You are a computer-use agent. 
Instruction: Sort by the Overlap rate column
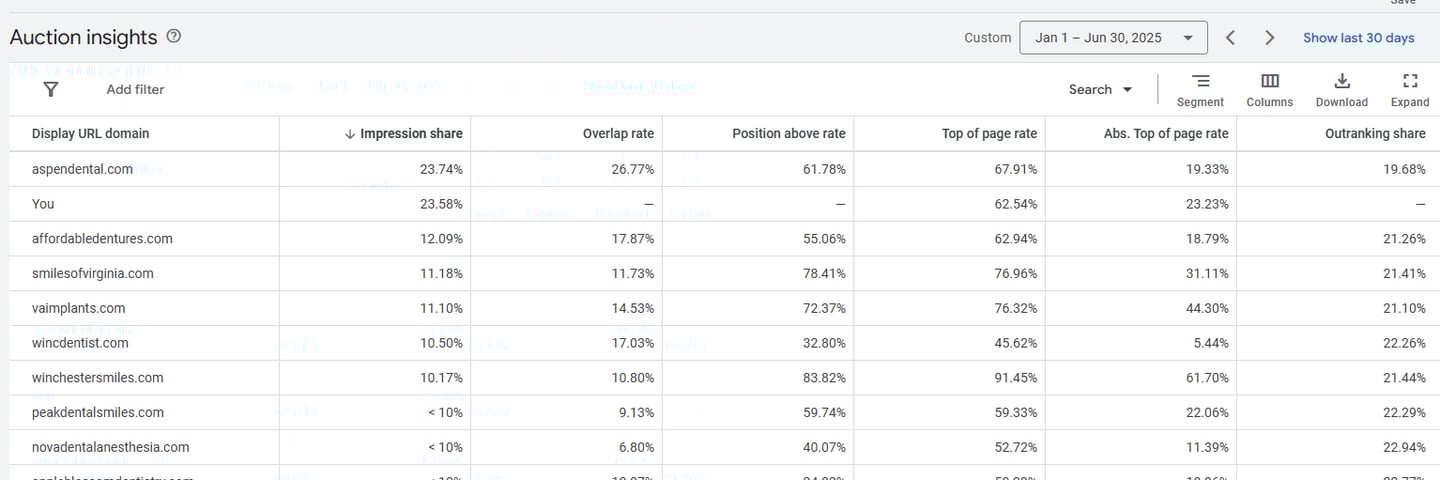[x=618, y=134]
